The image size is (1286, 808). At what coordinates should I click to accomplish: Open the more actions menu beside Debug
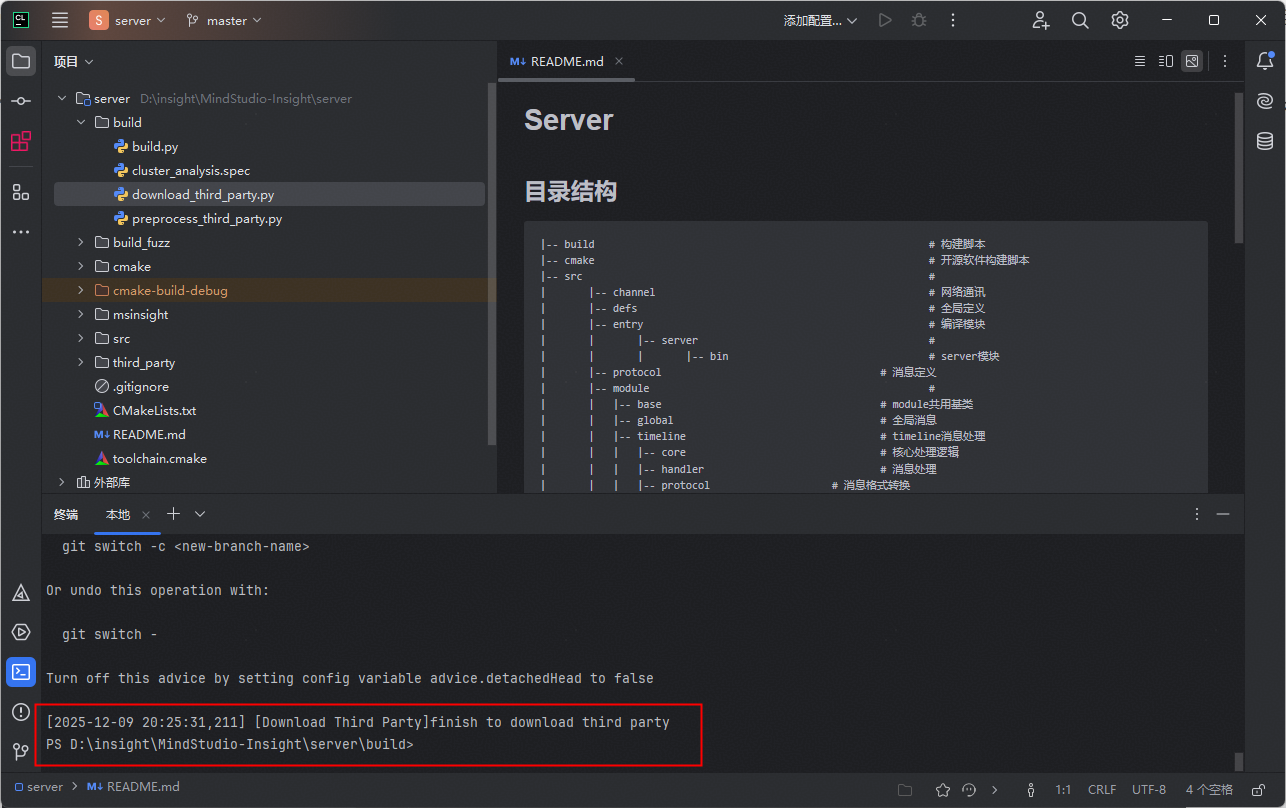pos(953,20)
